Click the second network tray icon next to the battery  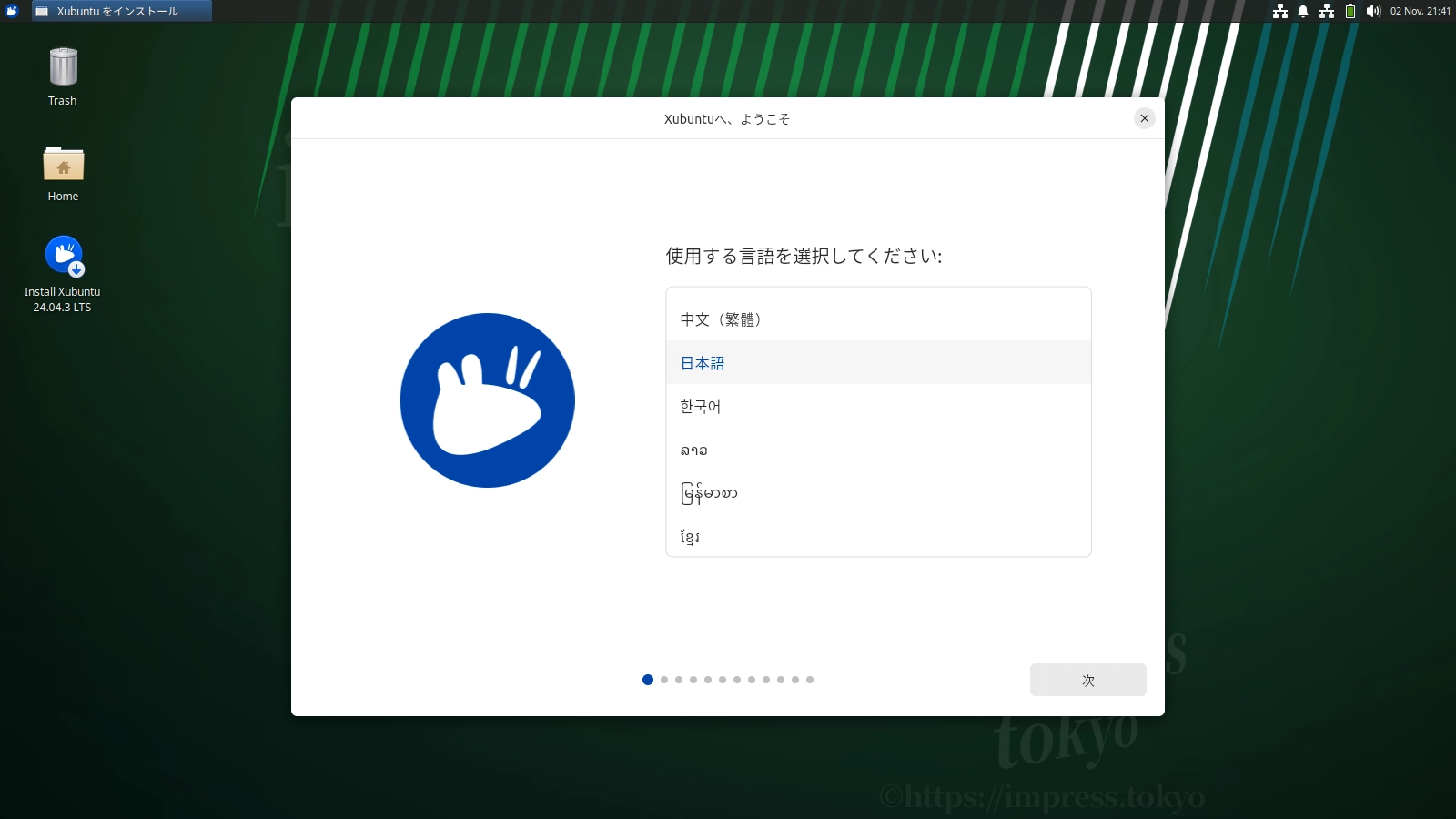1327,11
